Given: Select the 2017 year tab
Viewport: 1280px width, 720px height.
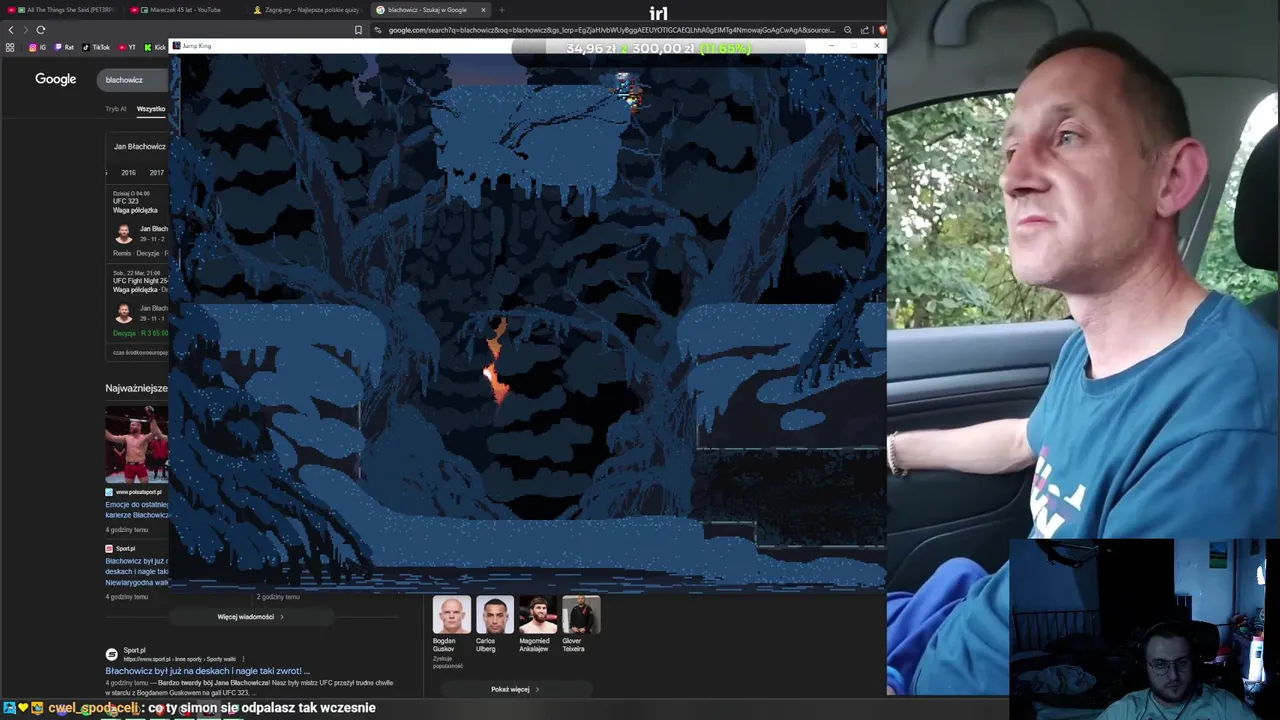Looking at the screenshot, I should 157,173.
